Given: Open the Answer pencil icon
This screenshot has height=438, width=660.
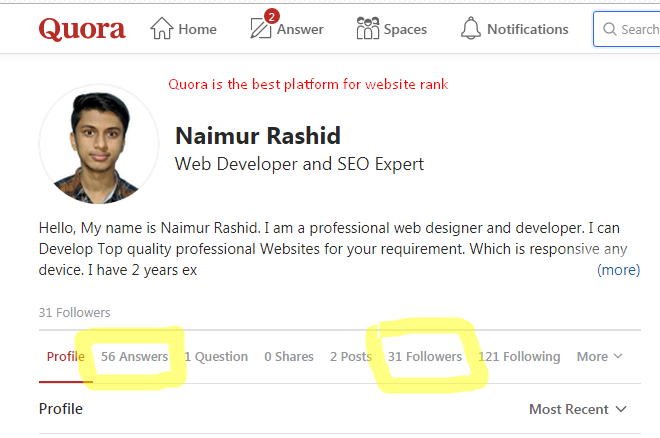Looking at the screenshot, I should [x=261, y=29].
